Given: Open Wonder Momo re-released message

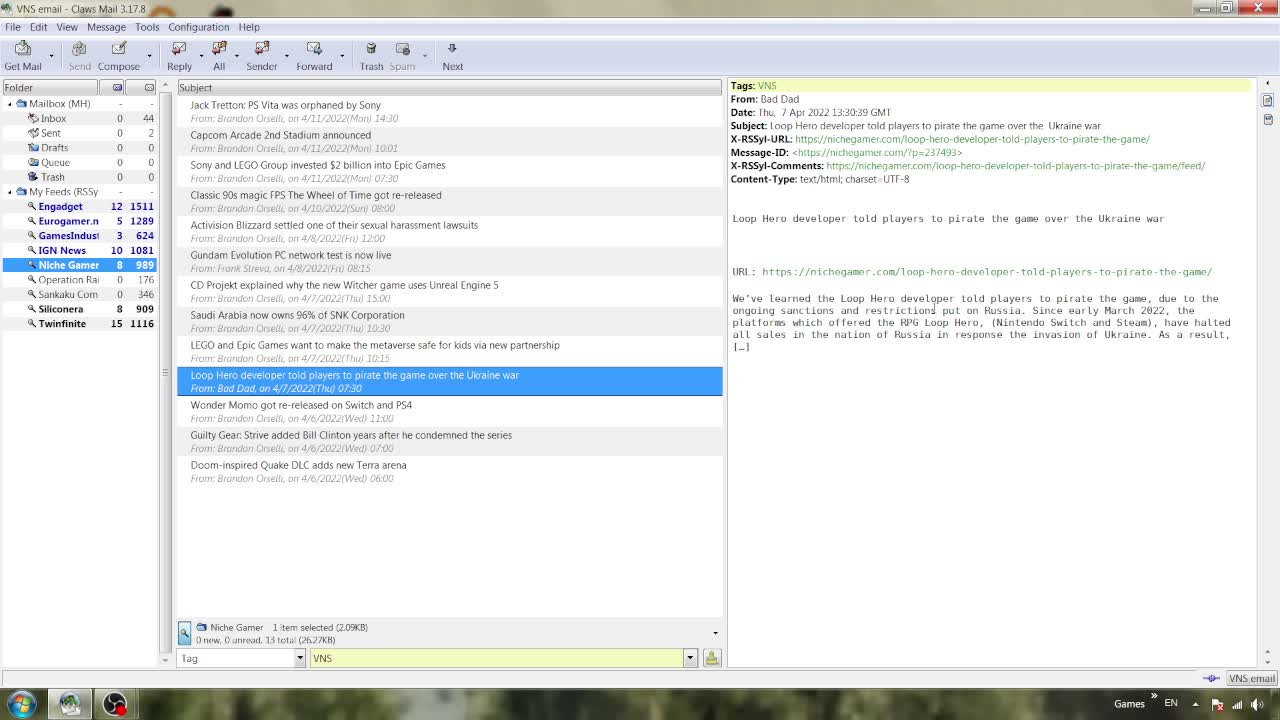Looking at the screenshot, I should [449, 411].
